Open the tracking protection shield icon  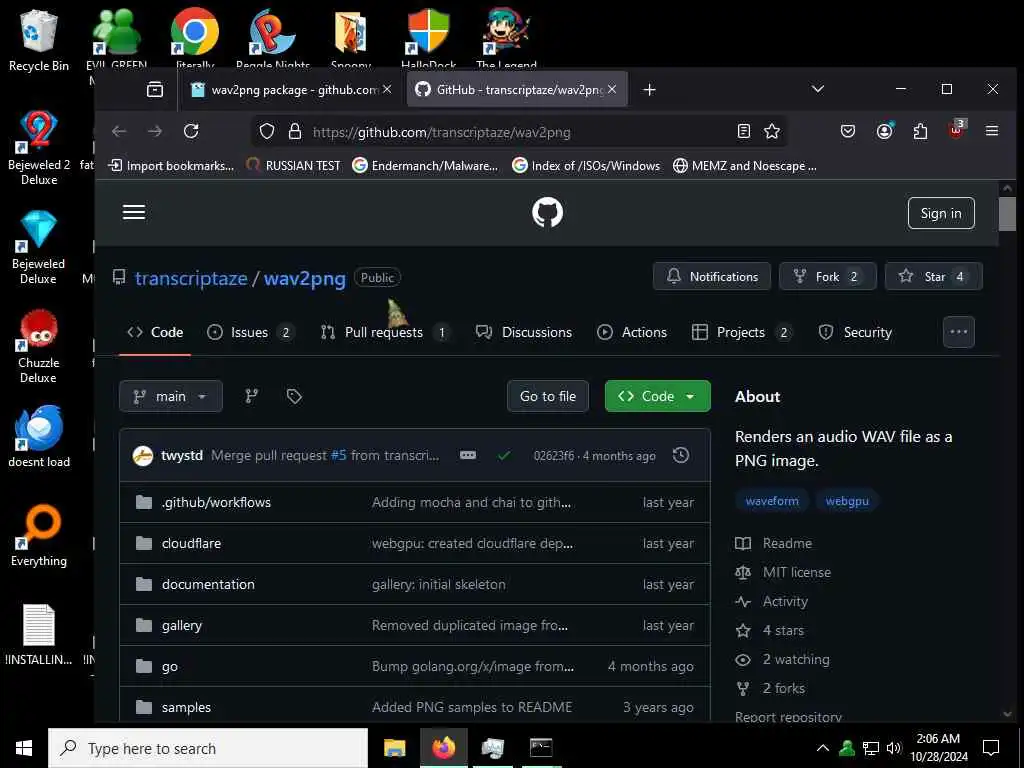point(266,131)
